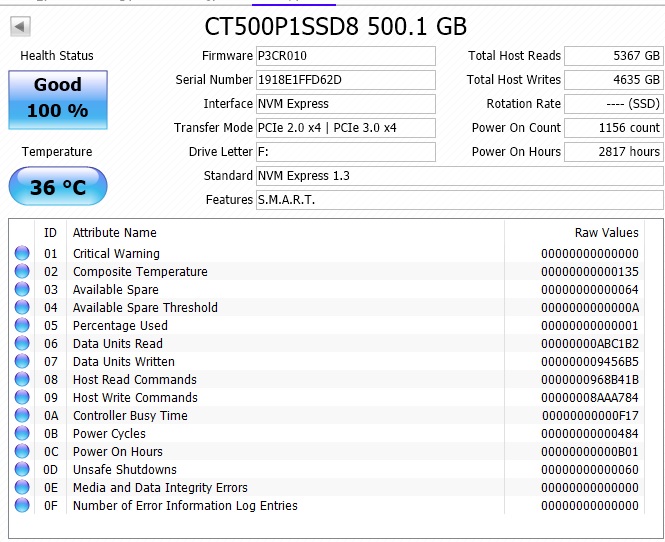
Task: Select the Unsafe Shutdowns attribute name
Action: click(125, 470)
